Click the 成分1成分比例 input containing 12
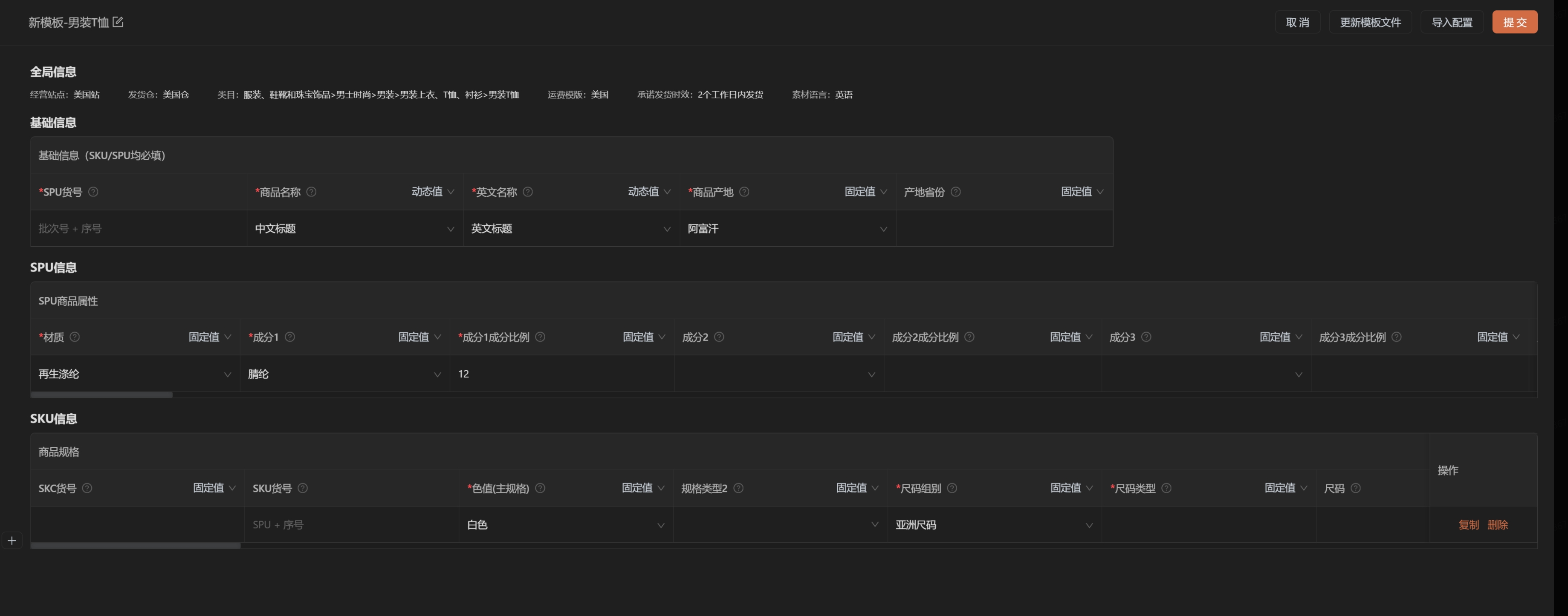Image resolution: width=1568 pixels, height=616 pixels. [562, 374]
